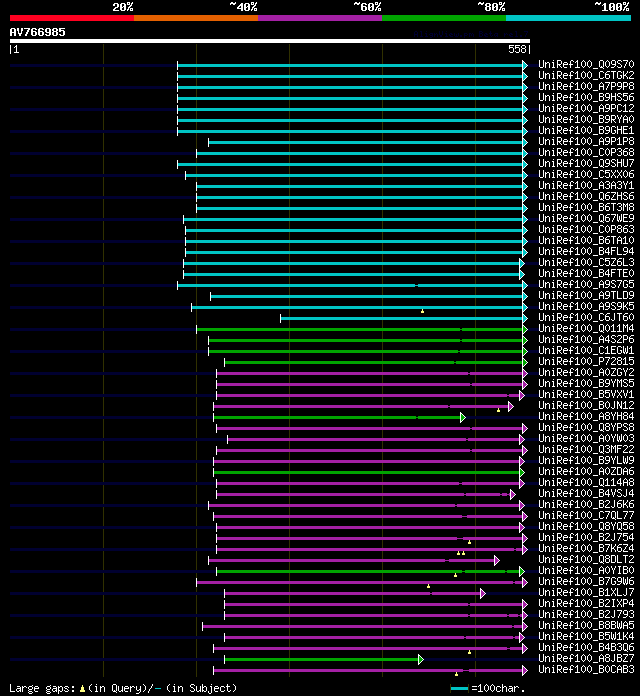Click the cyan ~100% legend segment
Viewport: 640px width, 696px height.
click(x=568, y=18)
